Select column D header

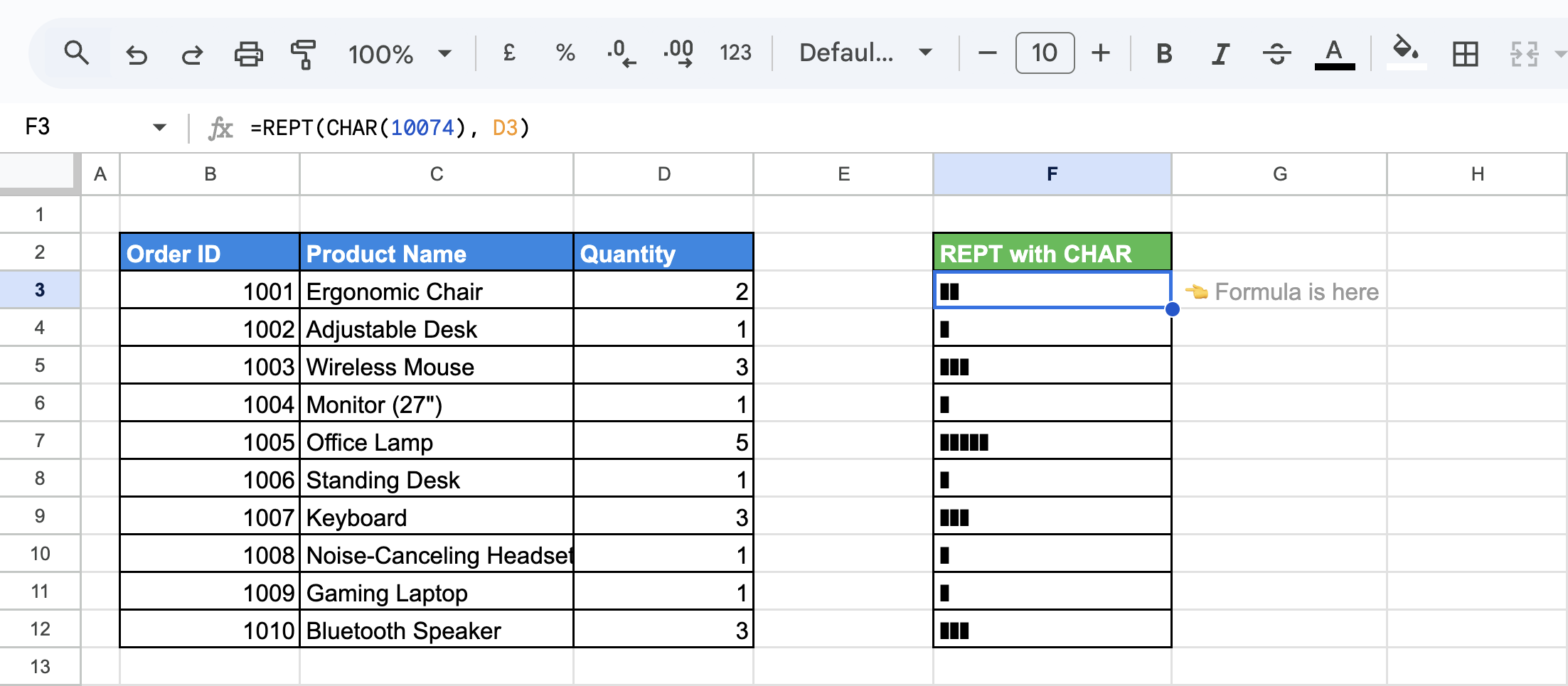click(x=663, y=174)
